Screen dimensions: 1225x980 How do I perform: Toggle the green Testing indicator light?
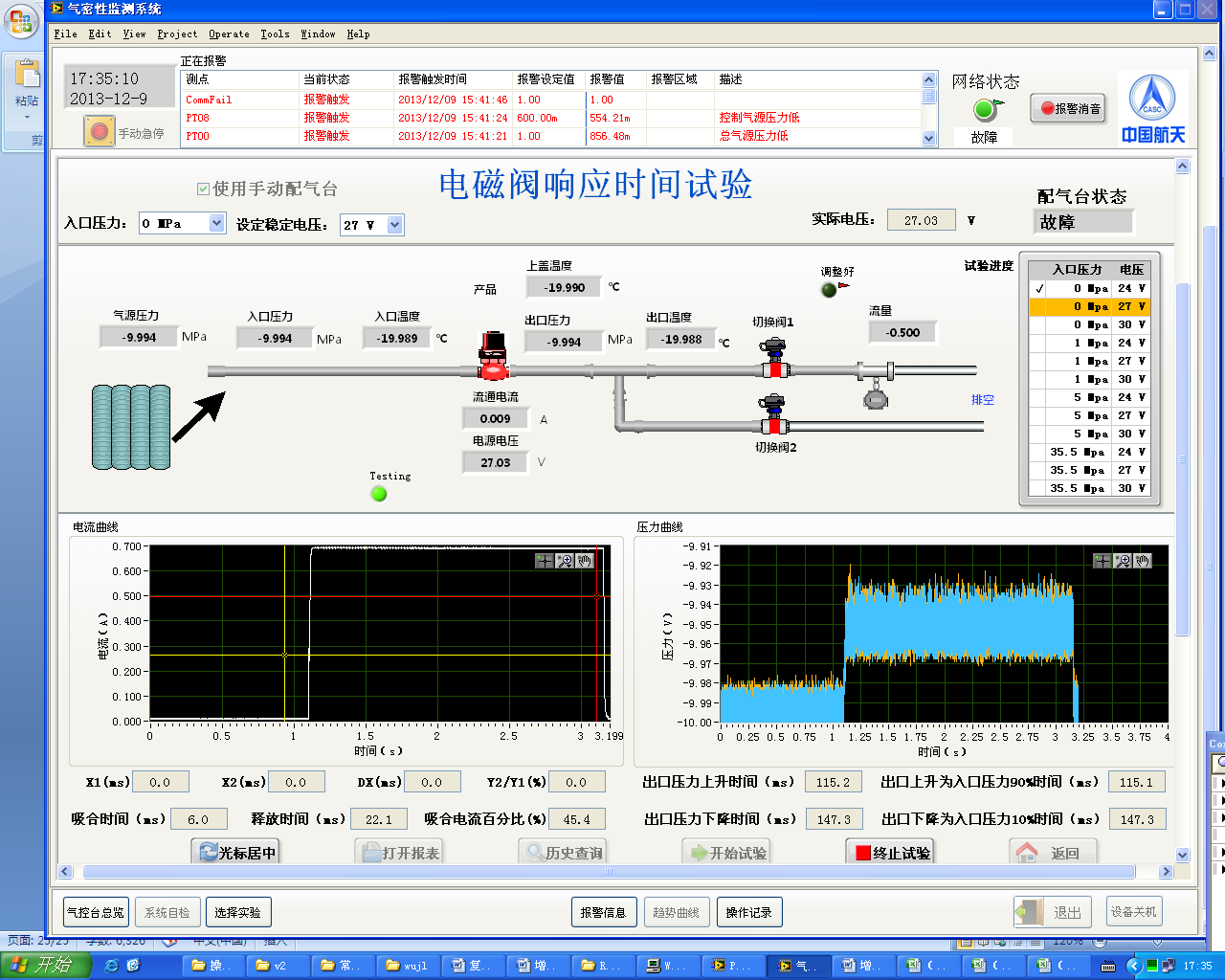(x=379, y=494)
